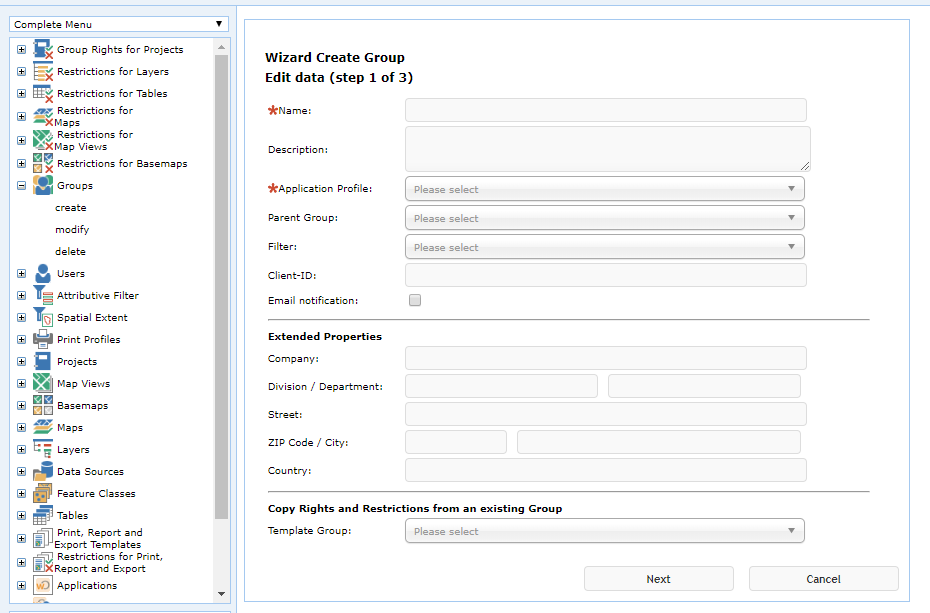Open the Application Profile dropdown
Viewport: 930px width, 613px height.
point(604,188)
